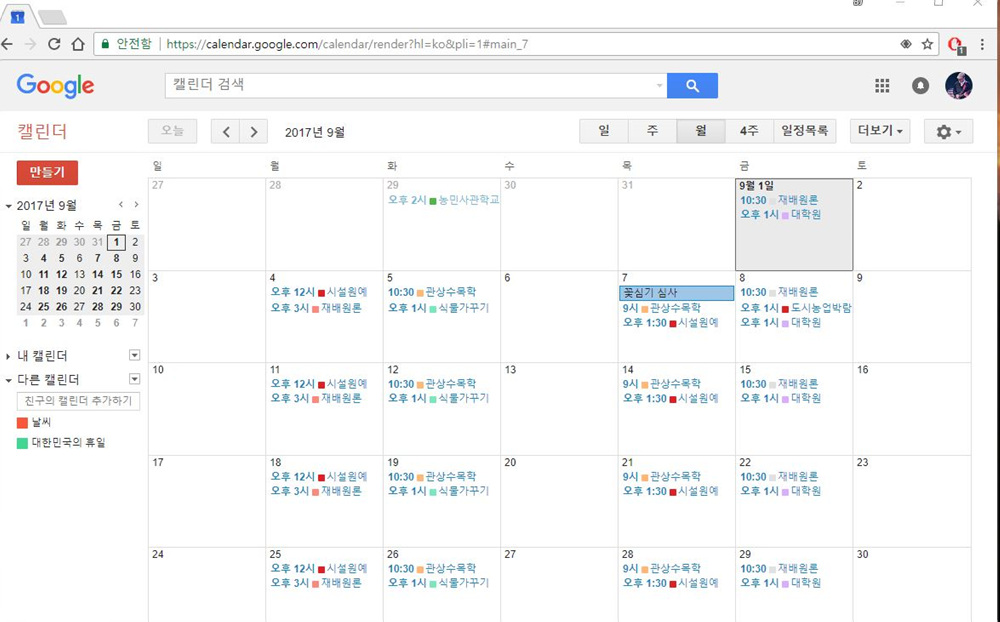Open the settings gear dropdown
The height and width of the screenshot is (622, 1000).
pyautogui.click(x=948, y=132)
